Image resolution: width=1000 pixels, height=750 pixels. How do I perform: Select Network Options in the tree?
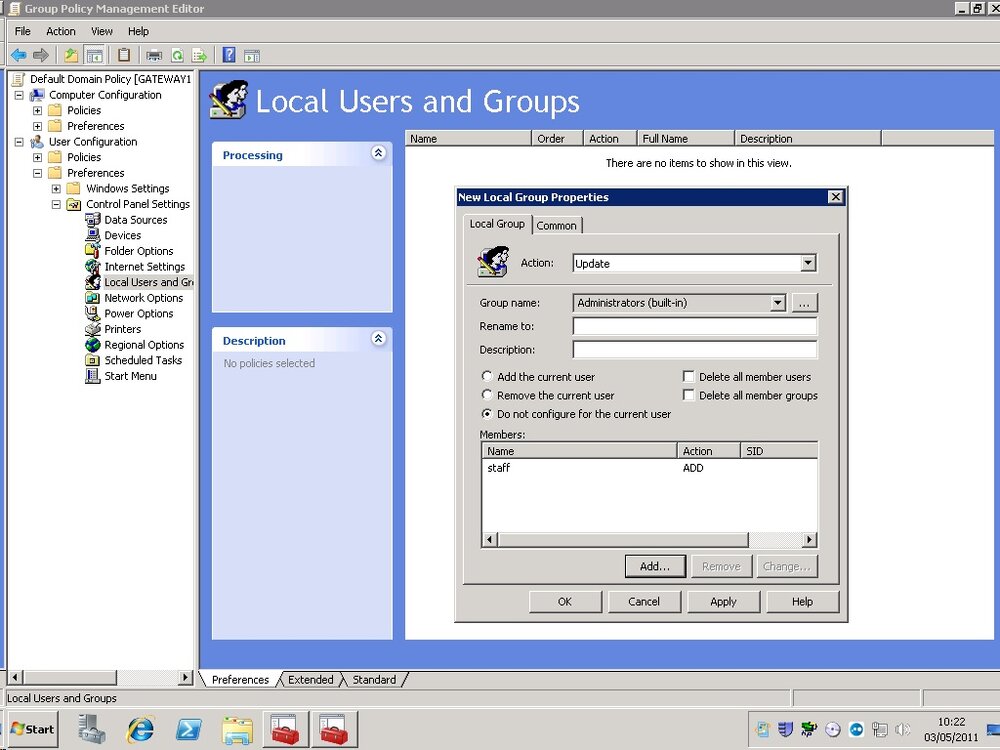coord(143,298)
